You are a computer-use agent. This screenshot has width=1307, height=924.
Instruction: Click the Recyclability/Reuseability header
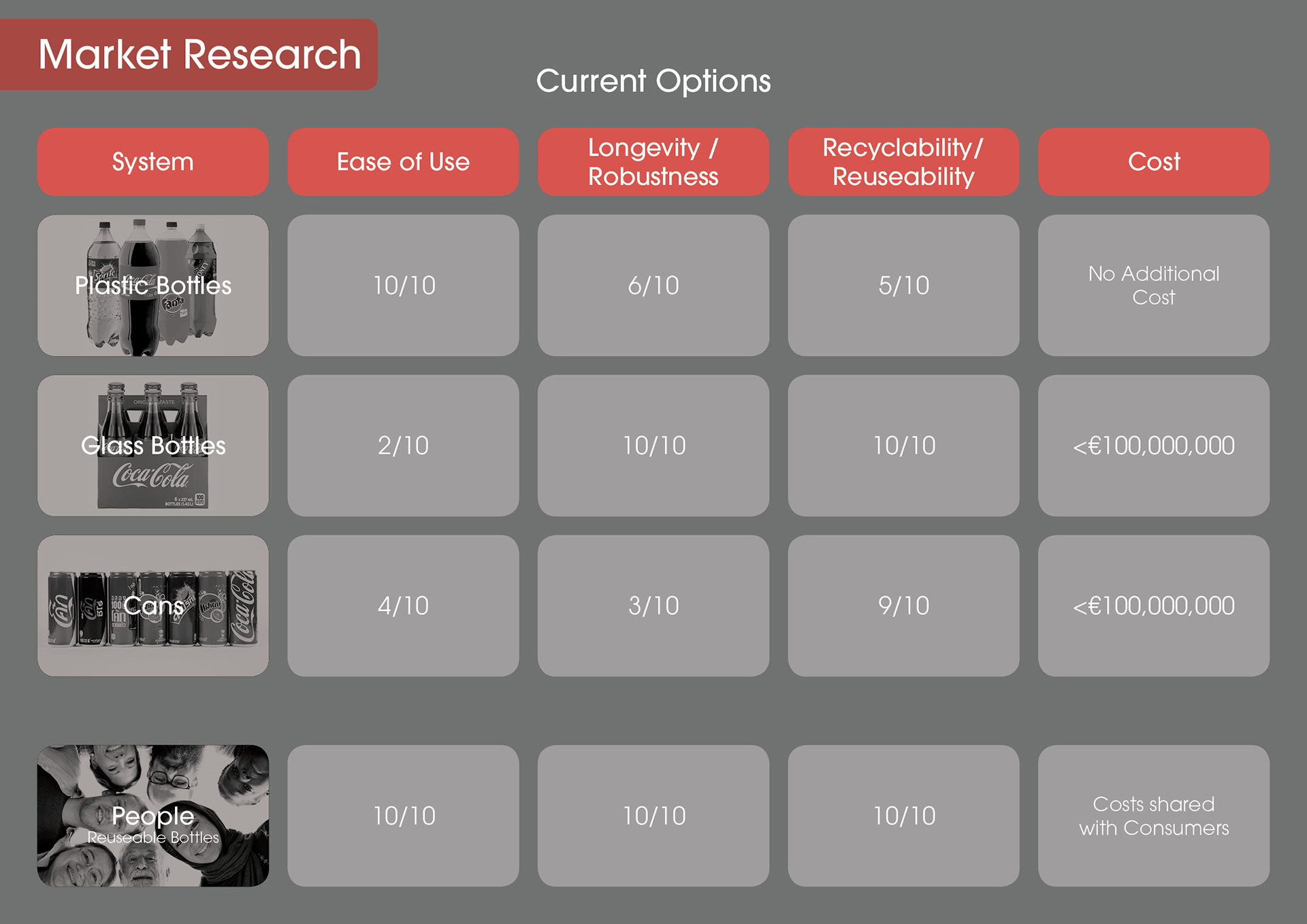tap(903, 162)
